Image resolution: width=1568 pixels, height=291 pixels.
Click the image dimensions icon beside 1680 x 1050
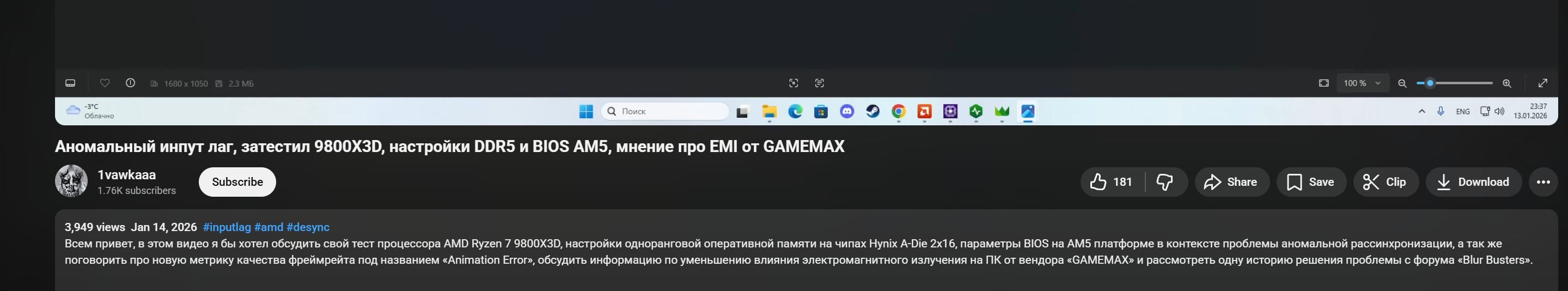155,83
